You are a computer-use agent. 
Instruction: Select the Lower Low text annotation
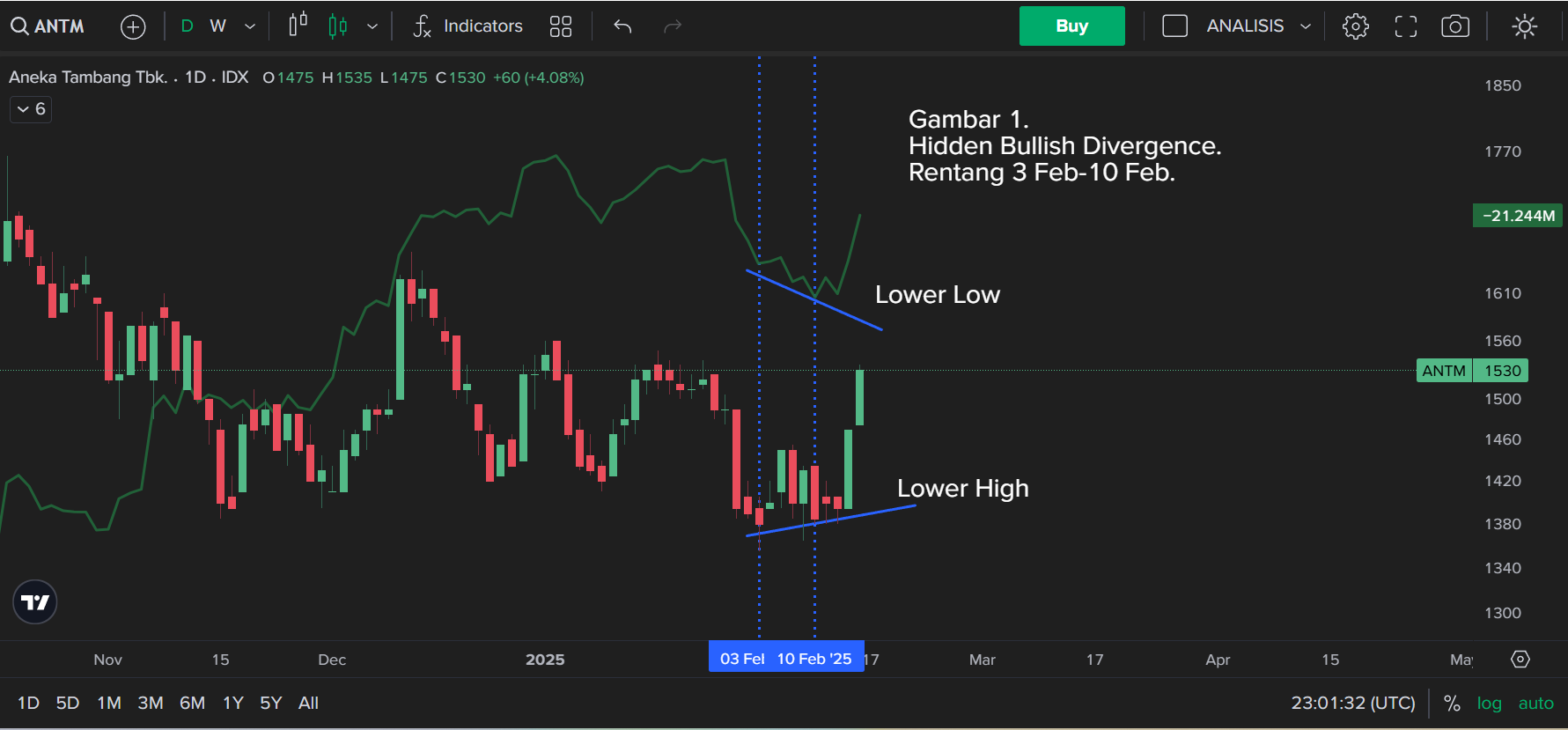938,294
